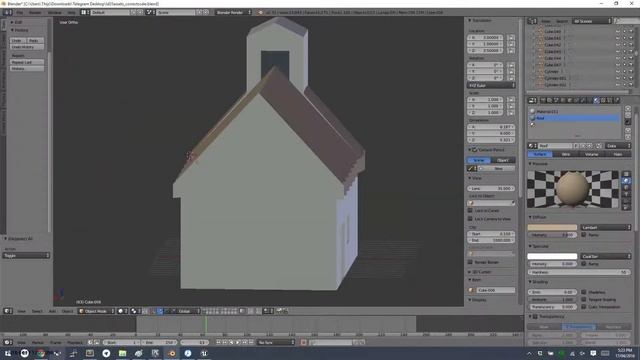This screenshot has height=360, width=640.
Task: Enable Lock to Cursor checkbox
Action: point(470,211)
